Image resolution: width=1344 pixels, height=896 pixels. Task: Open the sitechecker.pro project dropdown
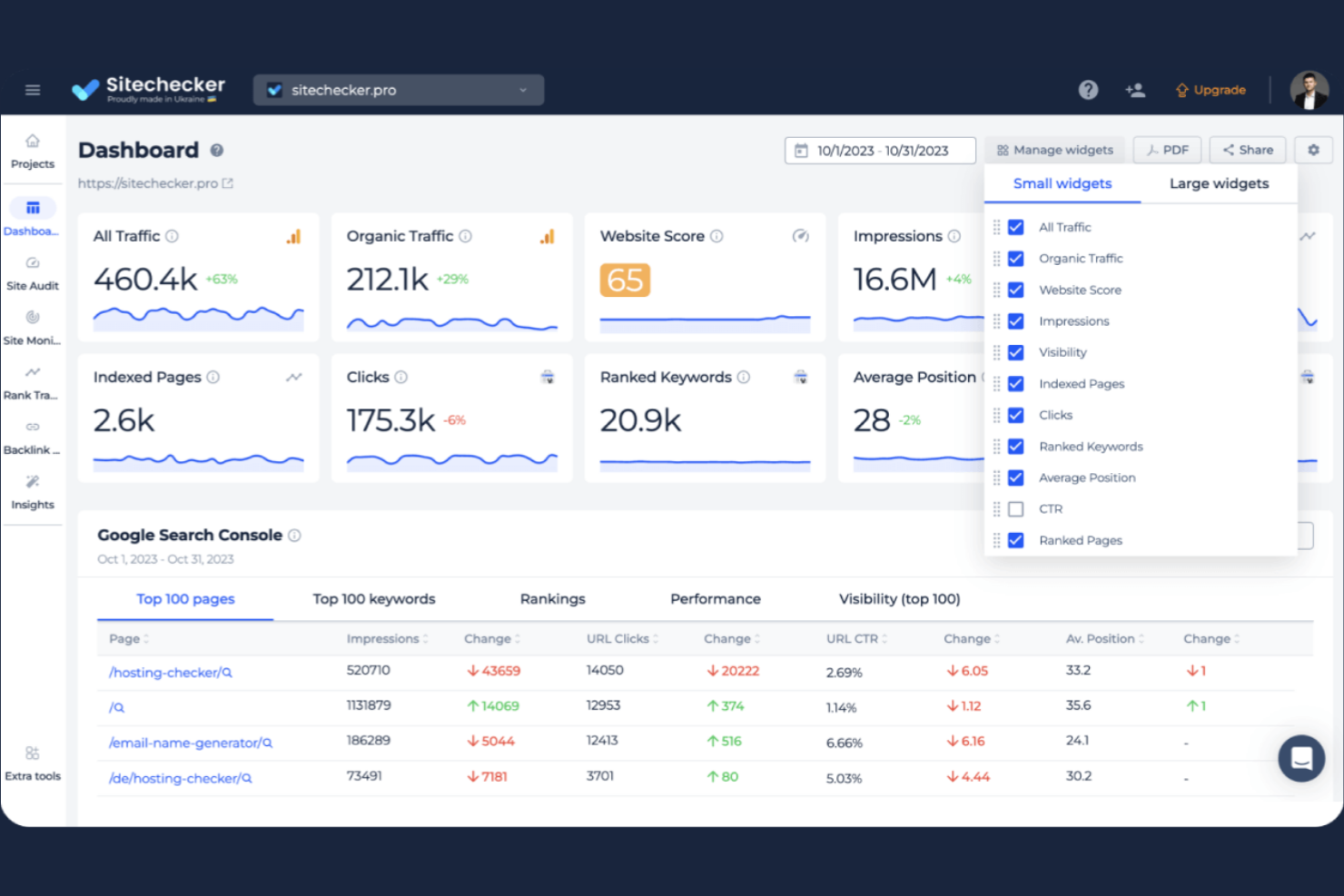click(x=398, y=89)
